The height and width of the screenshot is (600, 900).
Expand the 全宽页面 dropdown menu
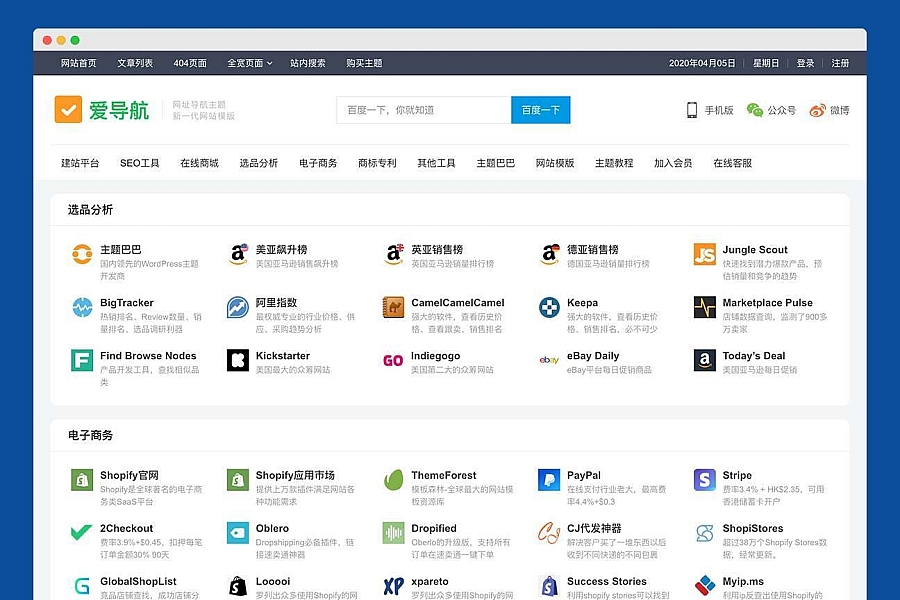(x=250, y=63)
